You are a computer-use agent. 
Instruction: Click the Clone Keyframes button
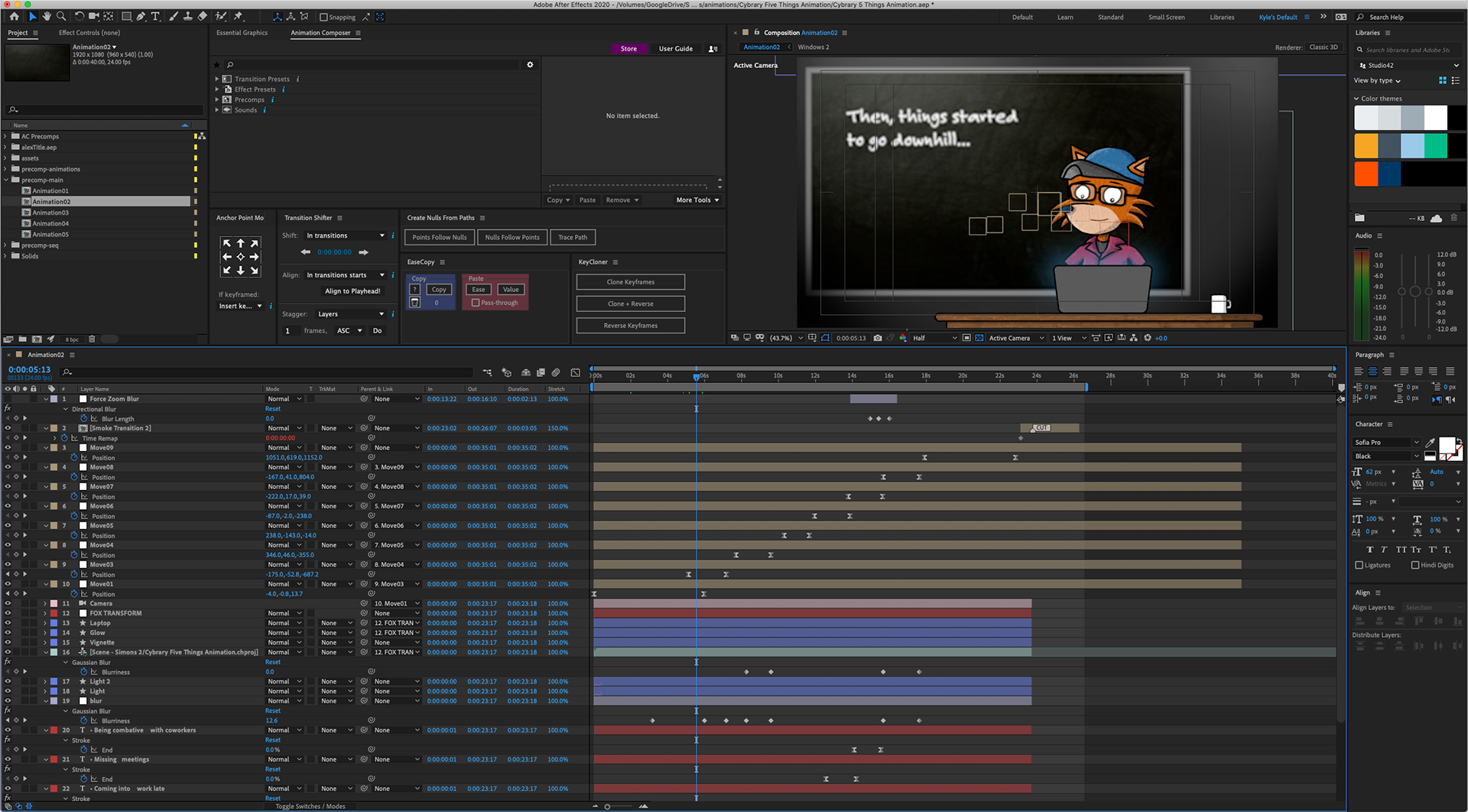[x=631, y=282]
